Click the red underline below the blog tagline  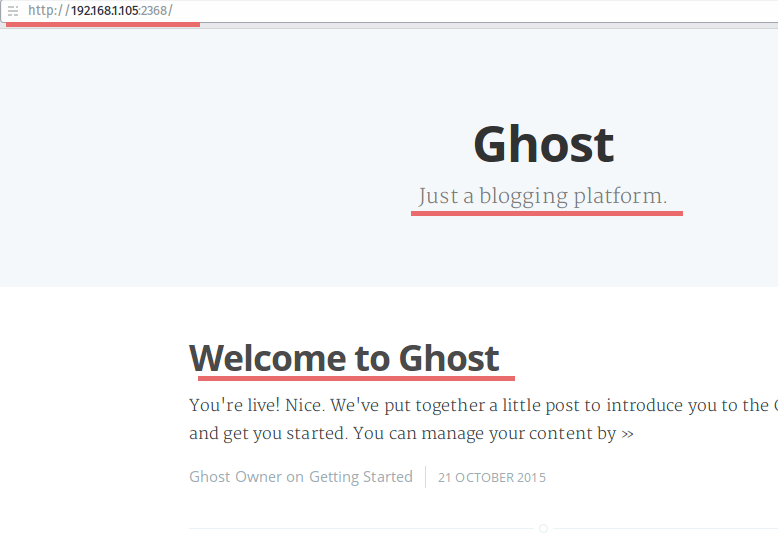tap(546, 213)
